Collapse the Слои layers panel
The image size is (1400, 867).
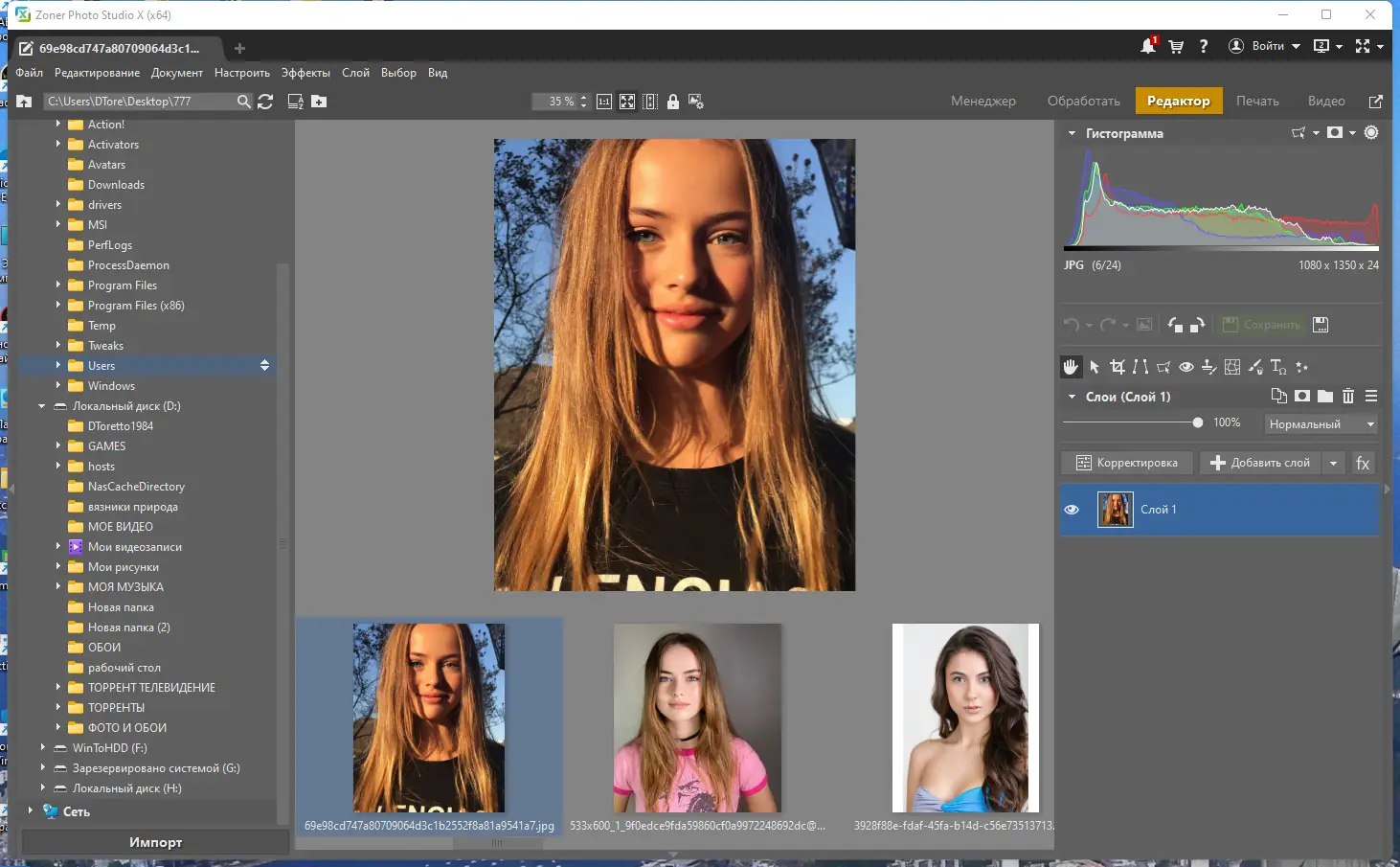coord(1072,397)
